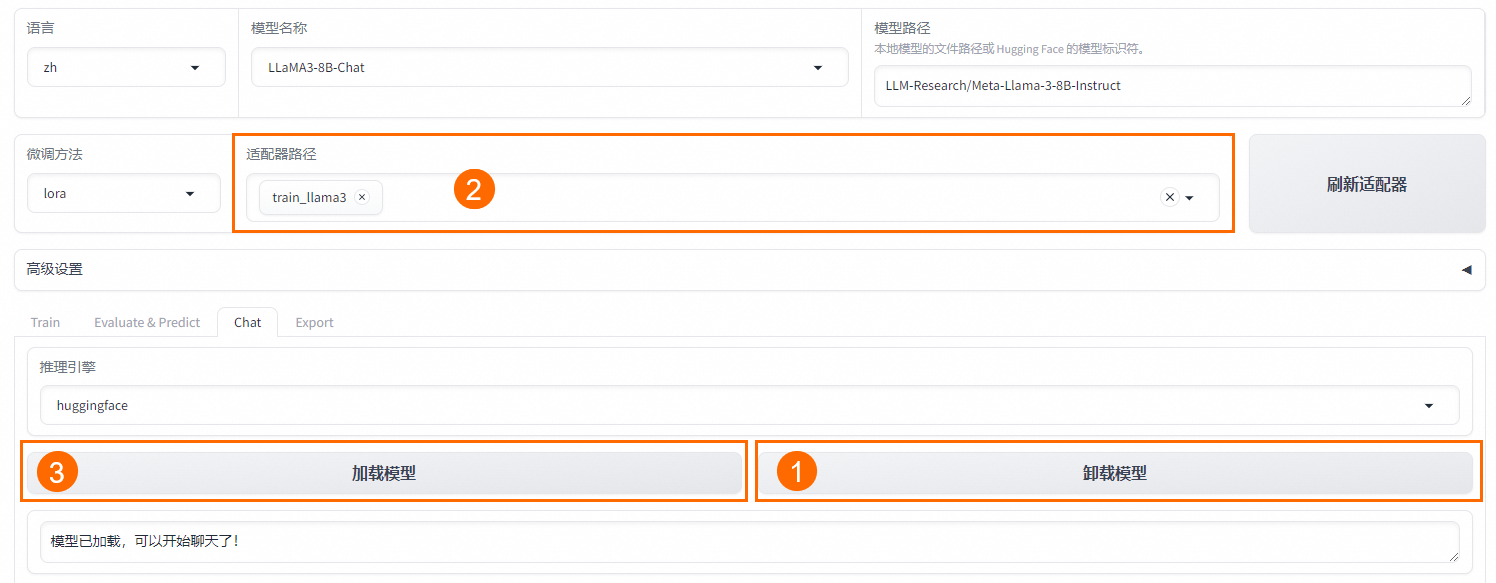Open the Export tab
1496x583 pixels.
(x=314, y=322)
